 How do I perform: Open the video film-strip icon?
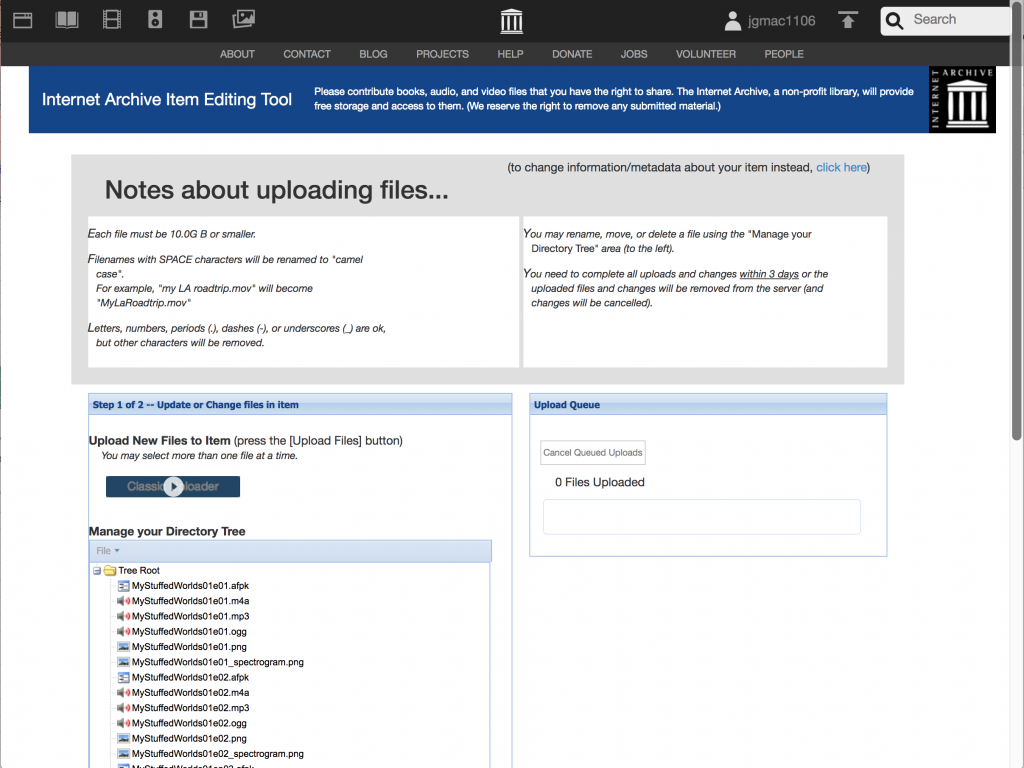coord(112,20)
